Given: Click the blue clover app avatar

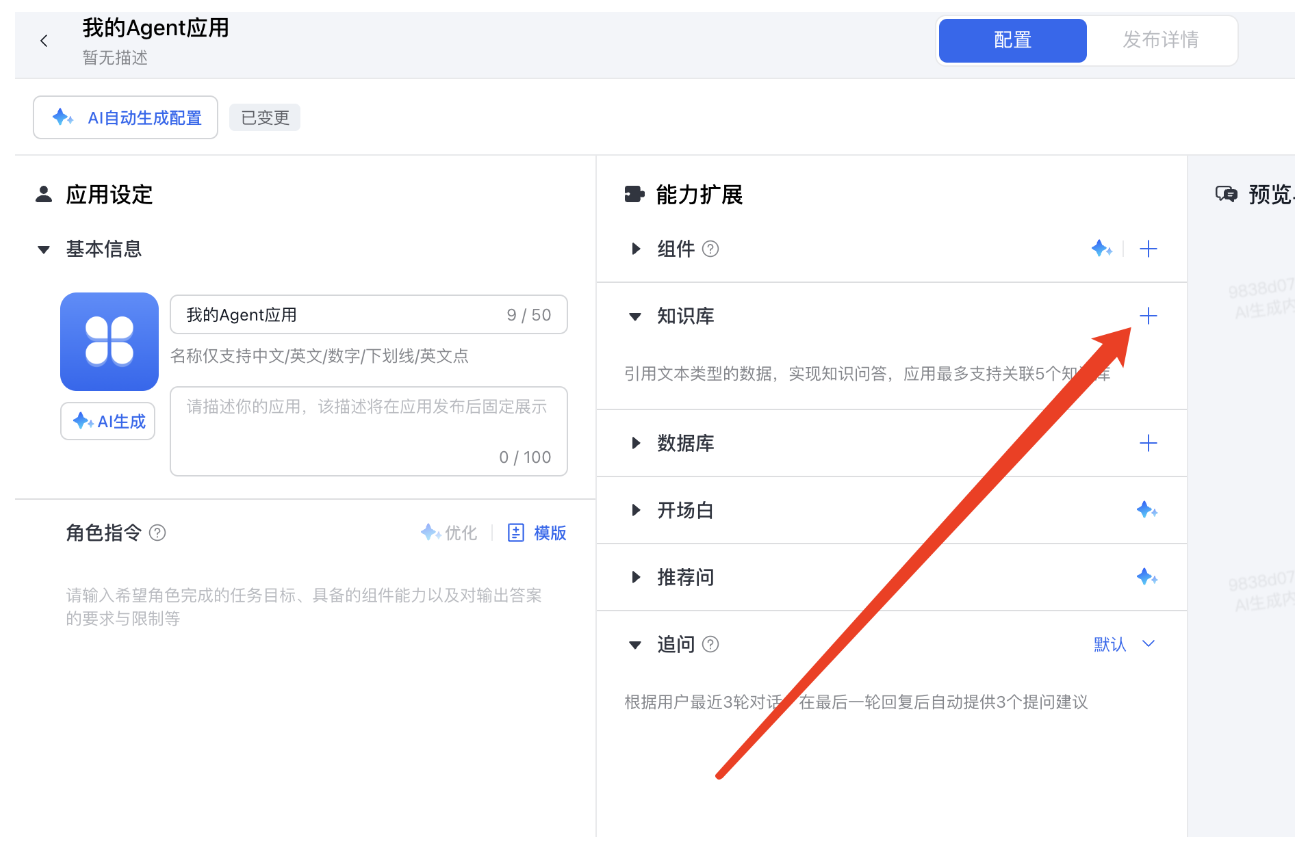Looking at the screenshot, I should (109, 341).
